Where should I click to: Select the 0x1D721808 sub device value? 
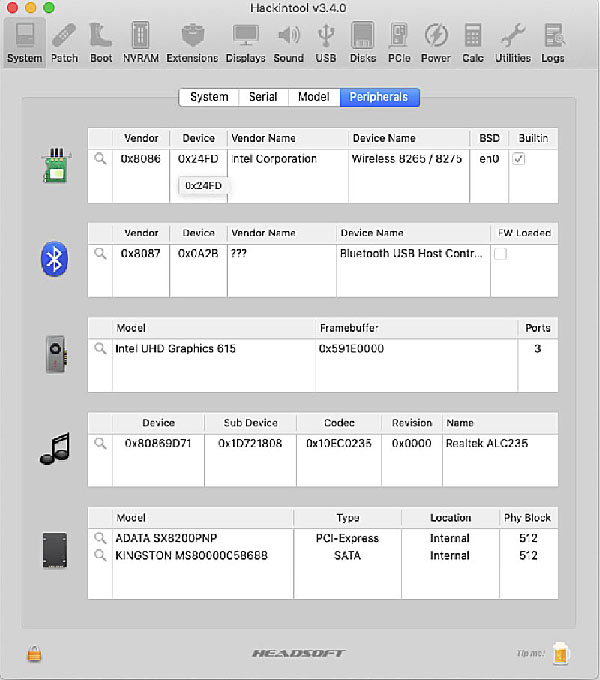(250, 443)
